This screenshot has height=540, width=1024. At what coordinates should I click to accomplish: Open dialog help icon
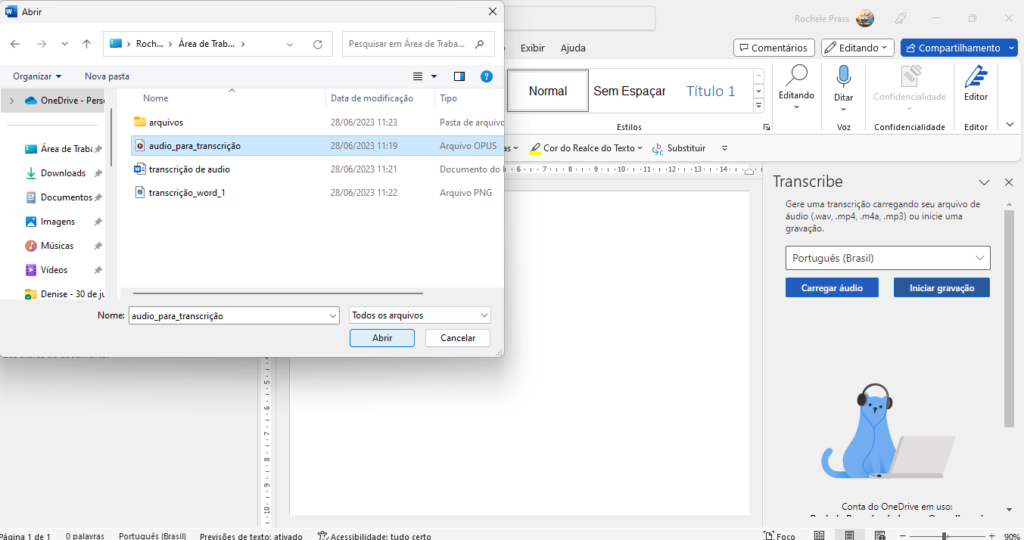487,76
